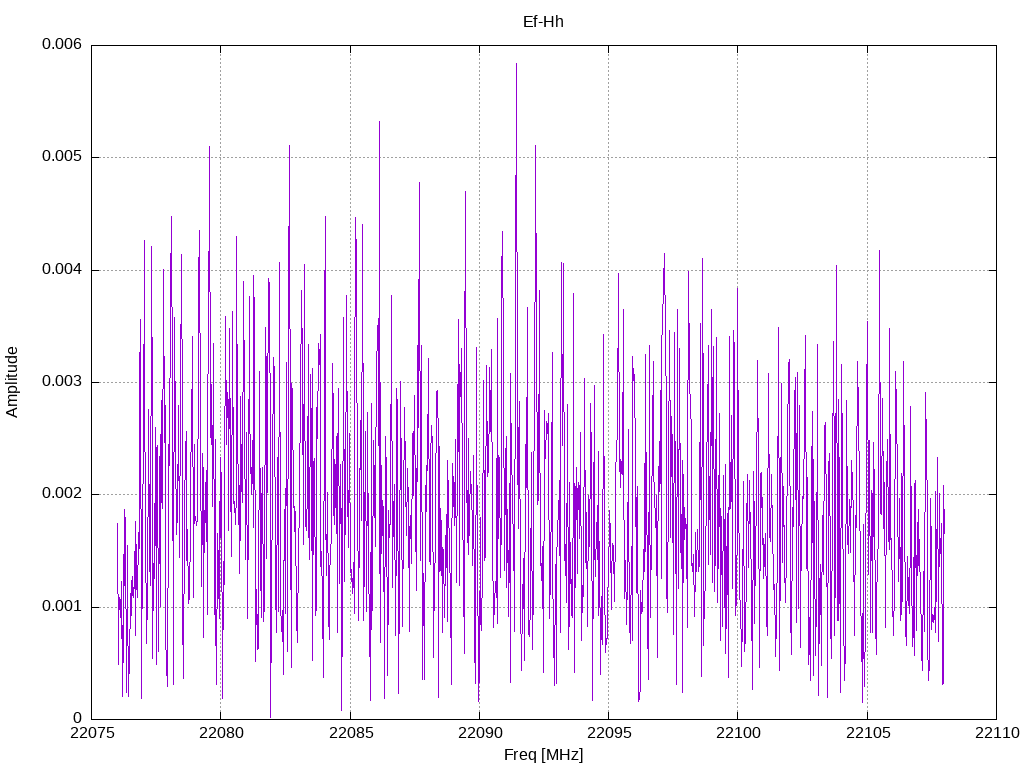Click the 'Freq [MHz]' x-axis label
1024x768 pixels.
(543, 755)
